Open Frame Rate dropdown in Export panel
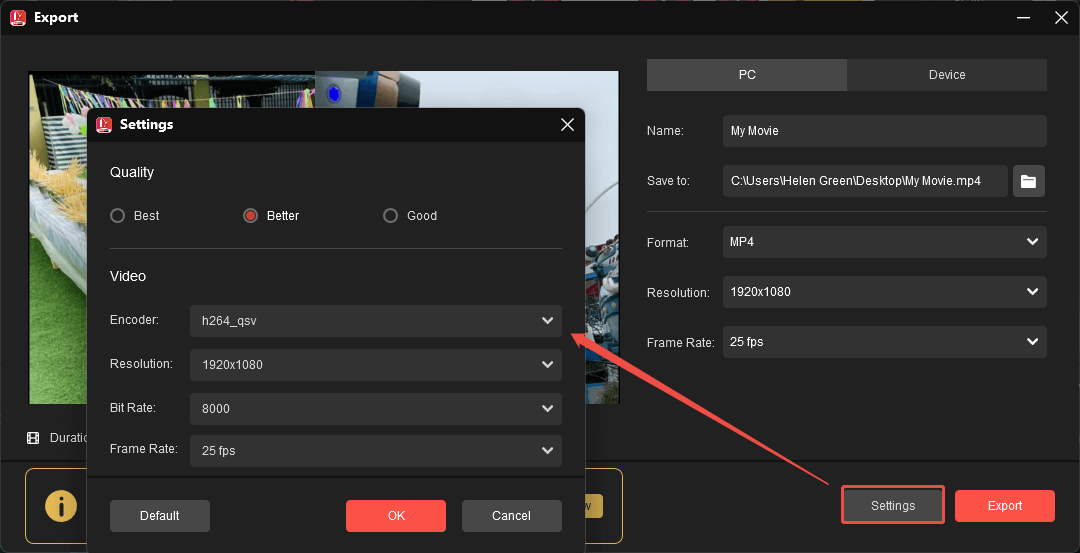 (885, 342)
